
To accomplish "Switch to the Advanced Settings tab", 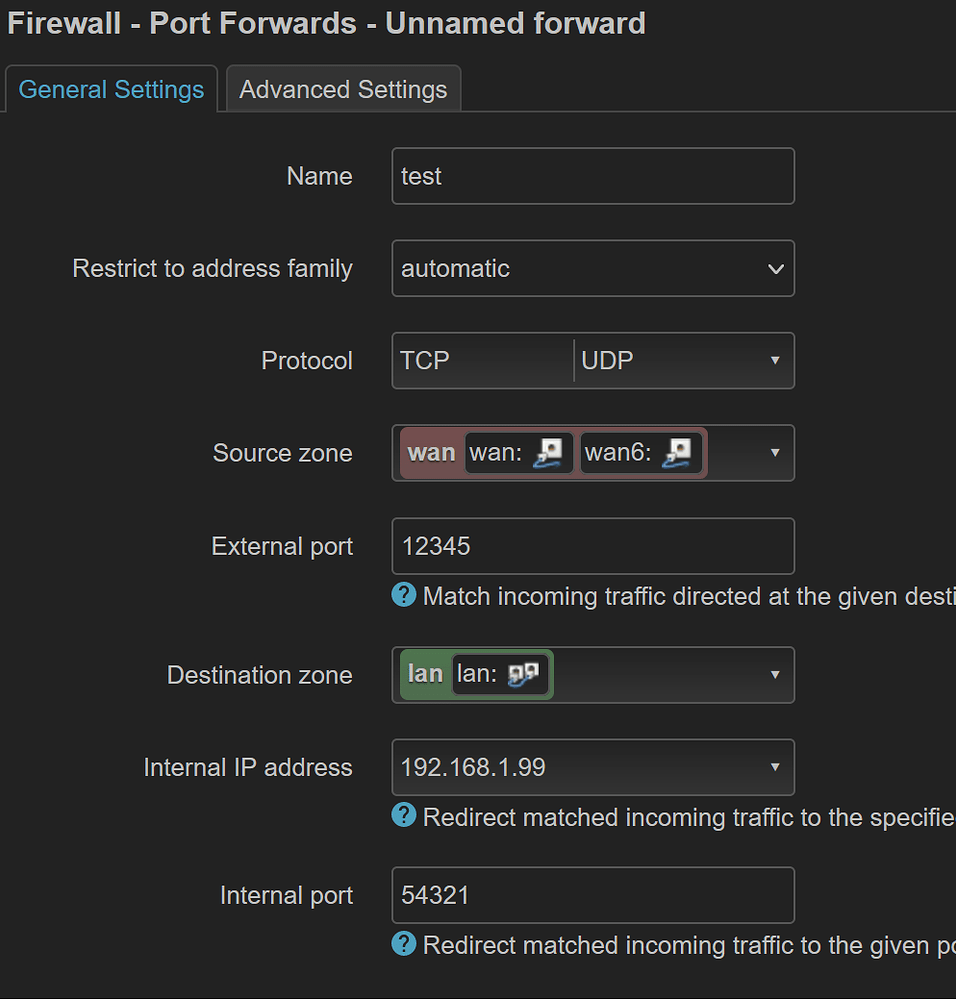I will point(343,89).
